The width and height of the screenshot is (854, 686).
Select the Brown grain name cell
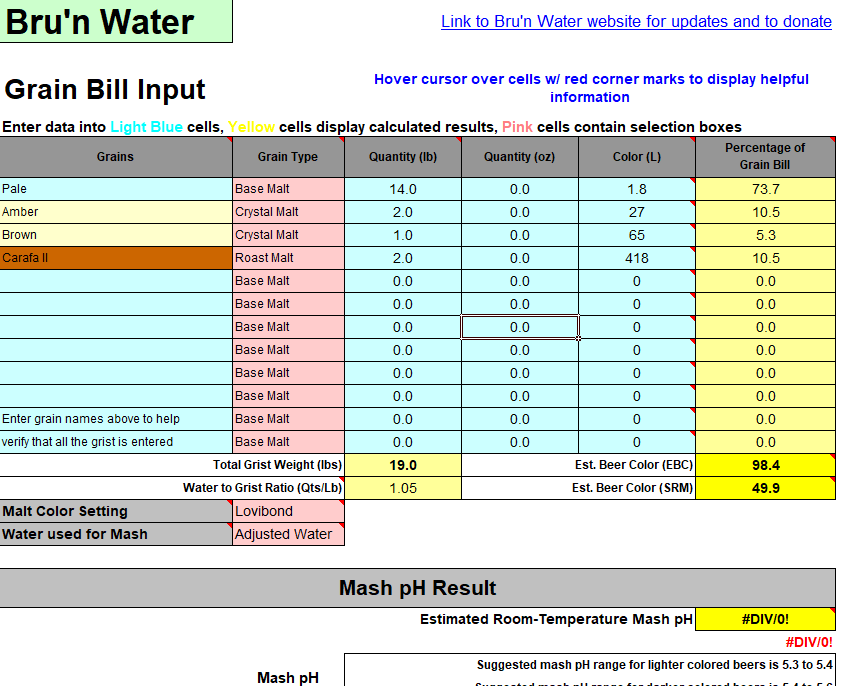(x=116, y=235)
